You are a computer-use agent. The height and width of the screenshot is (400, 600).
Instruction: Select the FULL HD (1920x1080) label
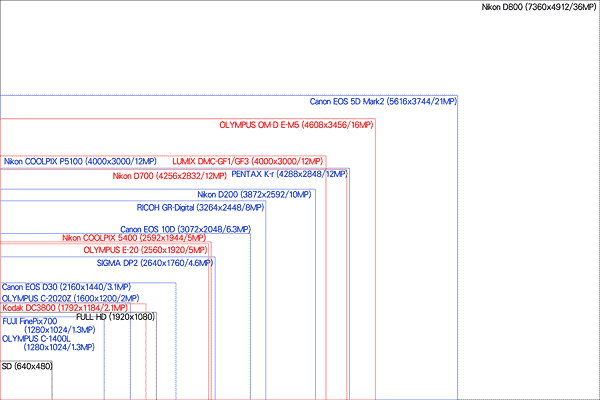(116, 317)
